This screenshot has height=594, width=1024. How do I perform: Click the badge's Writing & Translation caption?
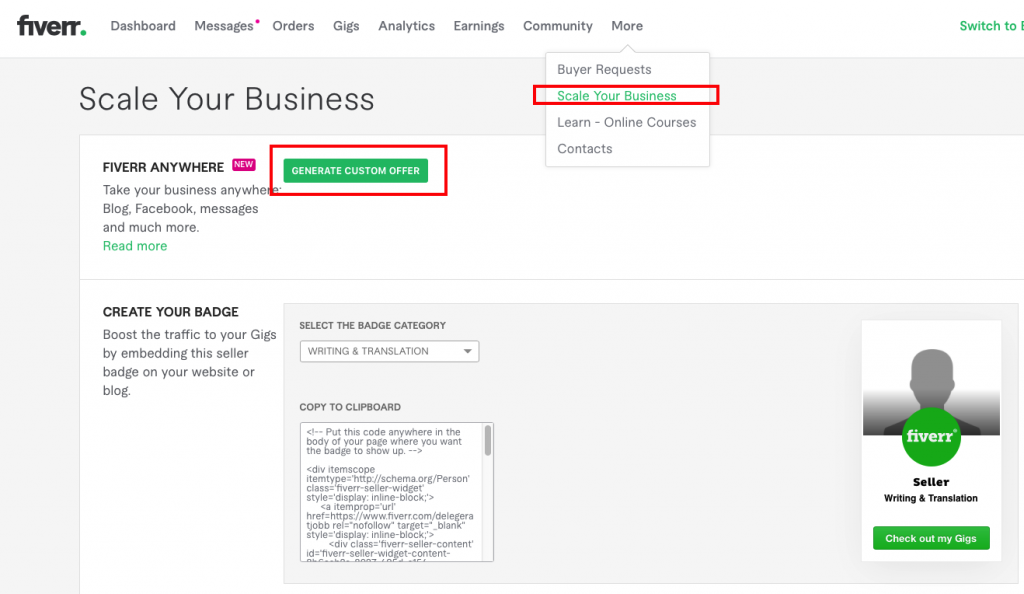tap(931, 498)
